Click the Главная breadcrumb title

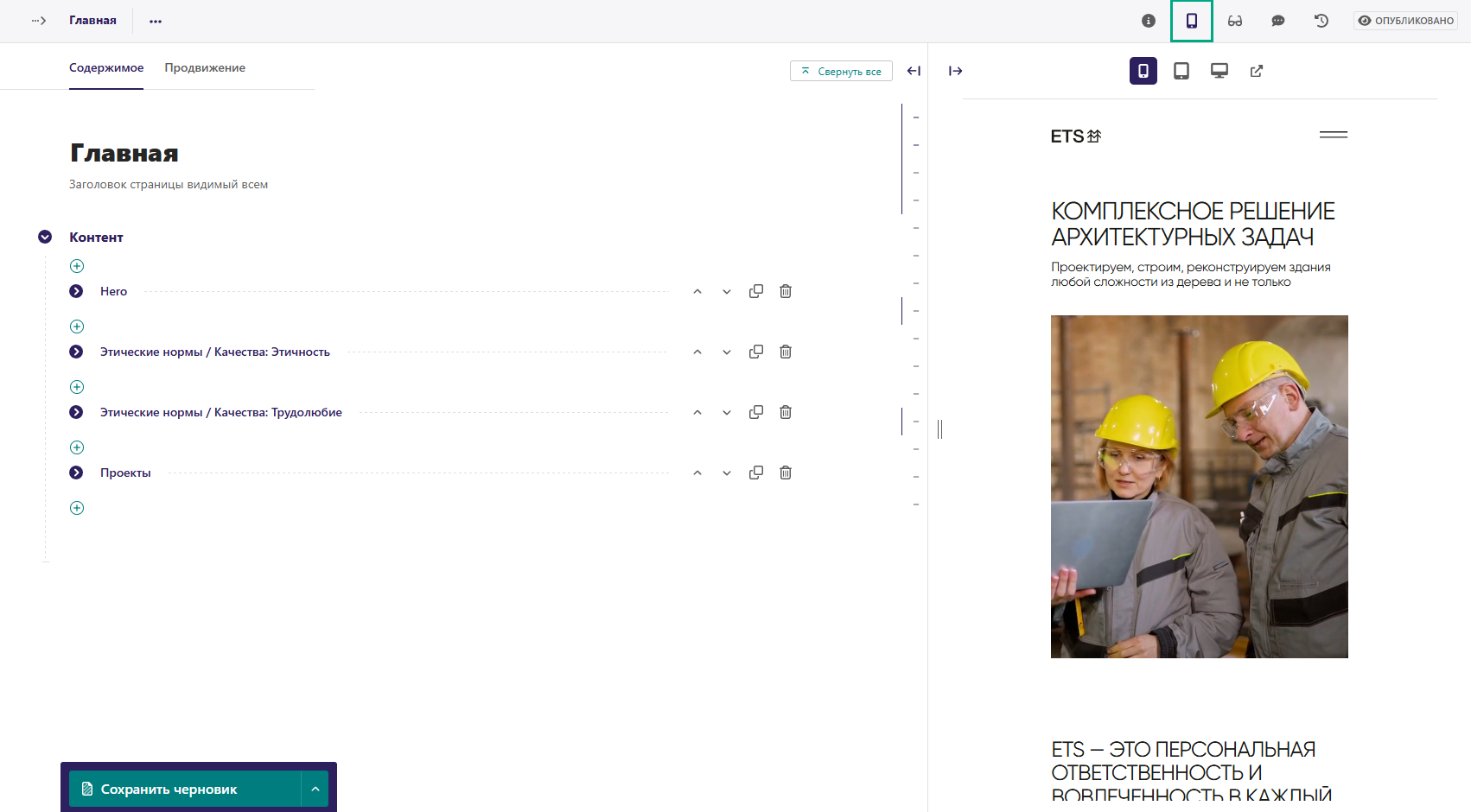[x=92, y=21]
